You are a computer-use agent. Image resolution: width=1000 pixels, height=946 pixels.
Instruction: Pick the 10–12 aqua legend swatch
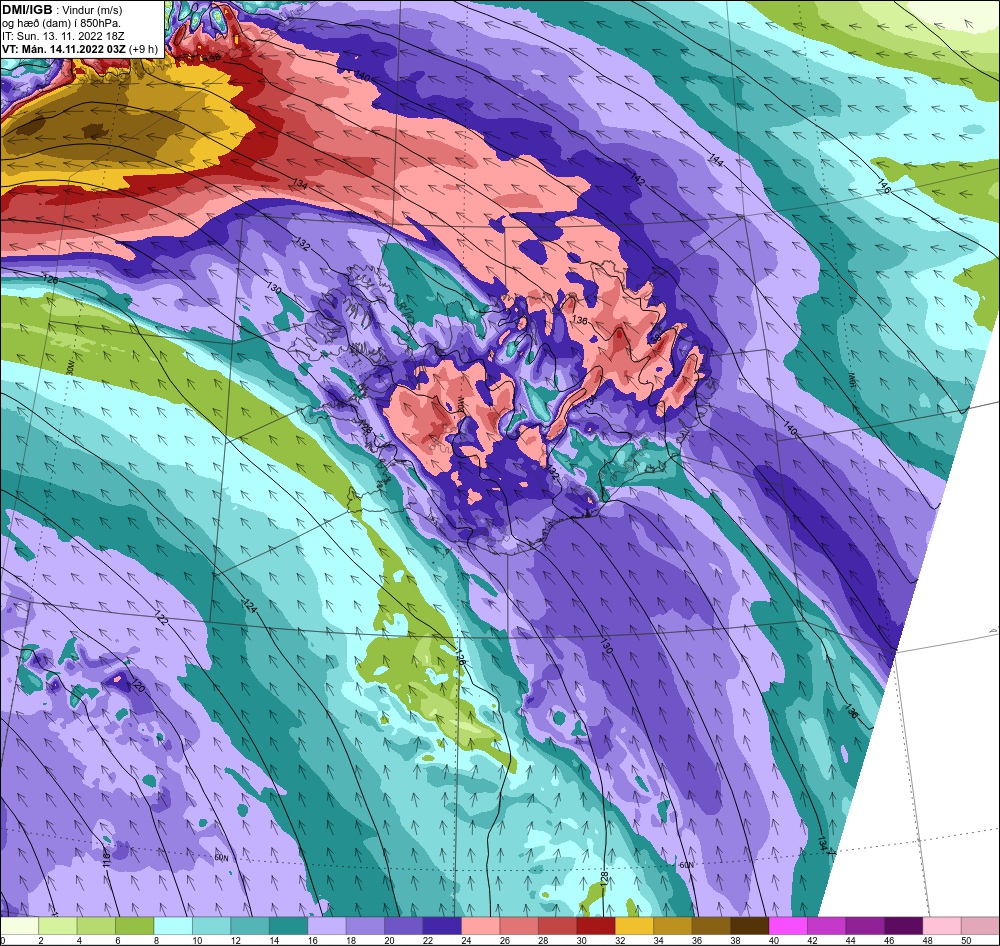(212, 926)
